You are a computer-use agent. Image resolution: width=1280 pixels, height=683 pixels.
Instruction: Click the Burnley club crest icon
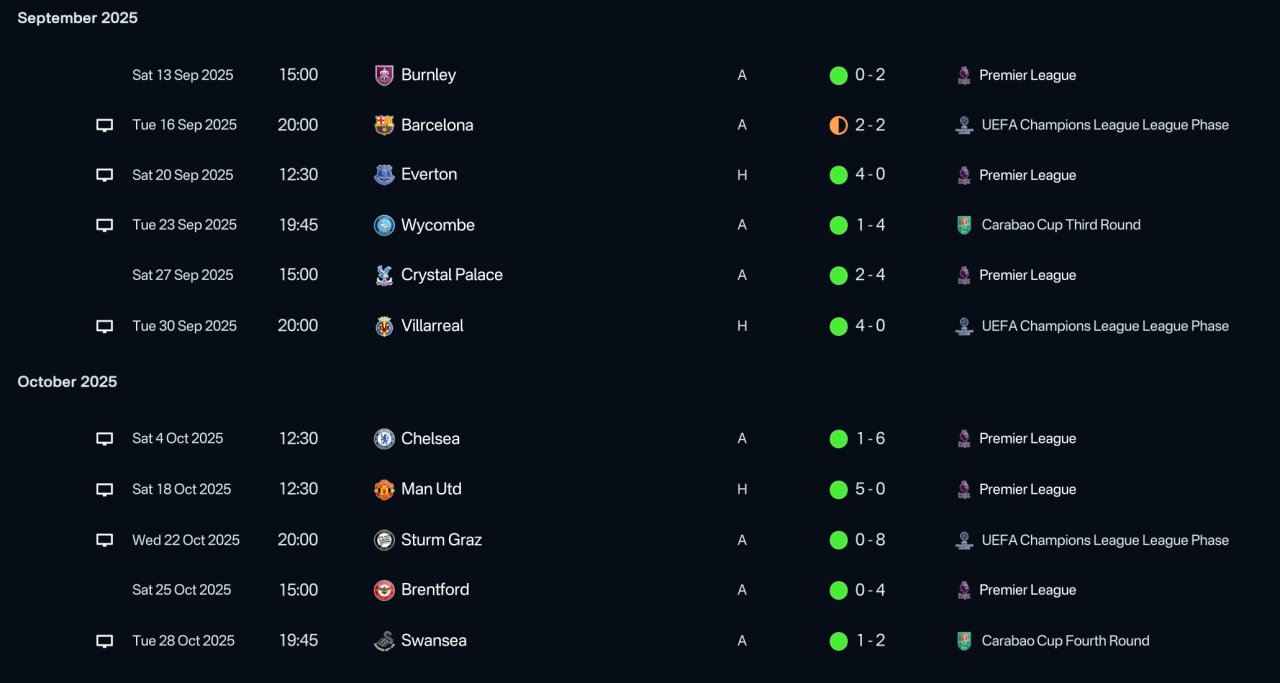coord(384,75)
